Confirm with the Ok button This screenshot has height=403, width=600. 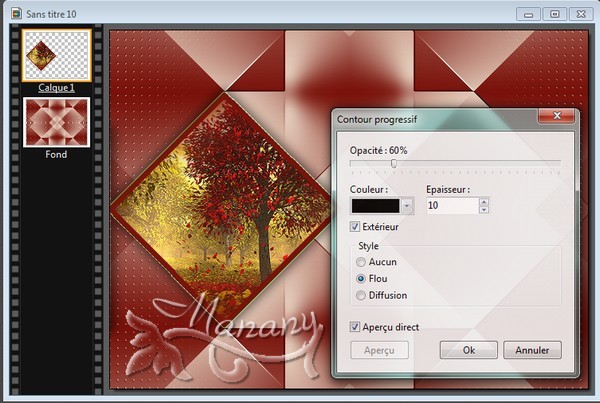click(469, 350)
